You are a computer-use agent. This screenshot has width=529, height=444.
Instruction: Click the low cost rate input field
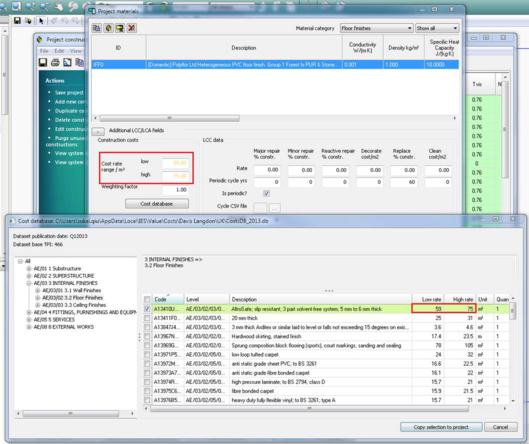175,163
